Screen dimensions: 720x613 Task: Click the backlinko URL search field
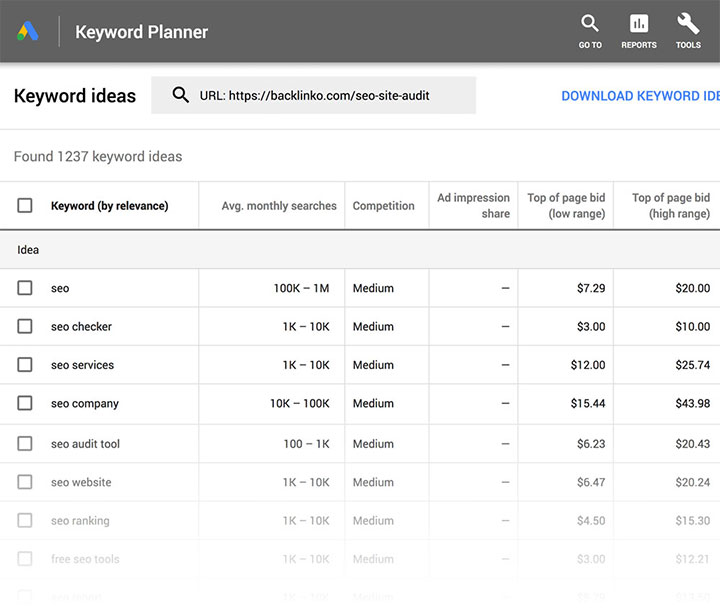pyautogui.click(x=314, y=95)
